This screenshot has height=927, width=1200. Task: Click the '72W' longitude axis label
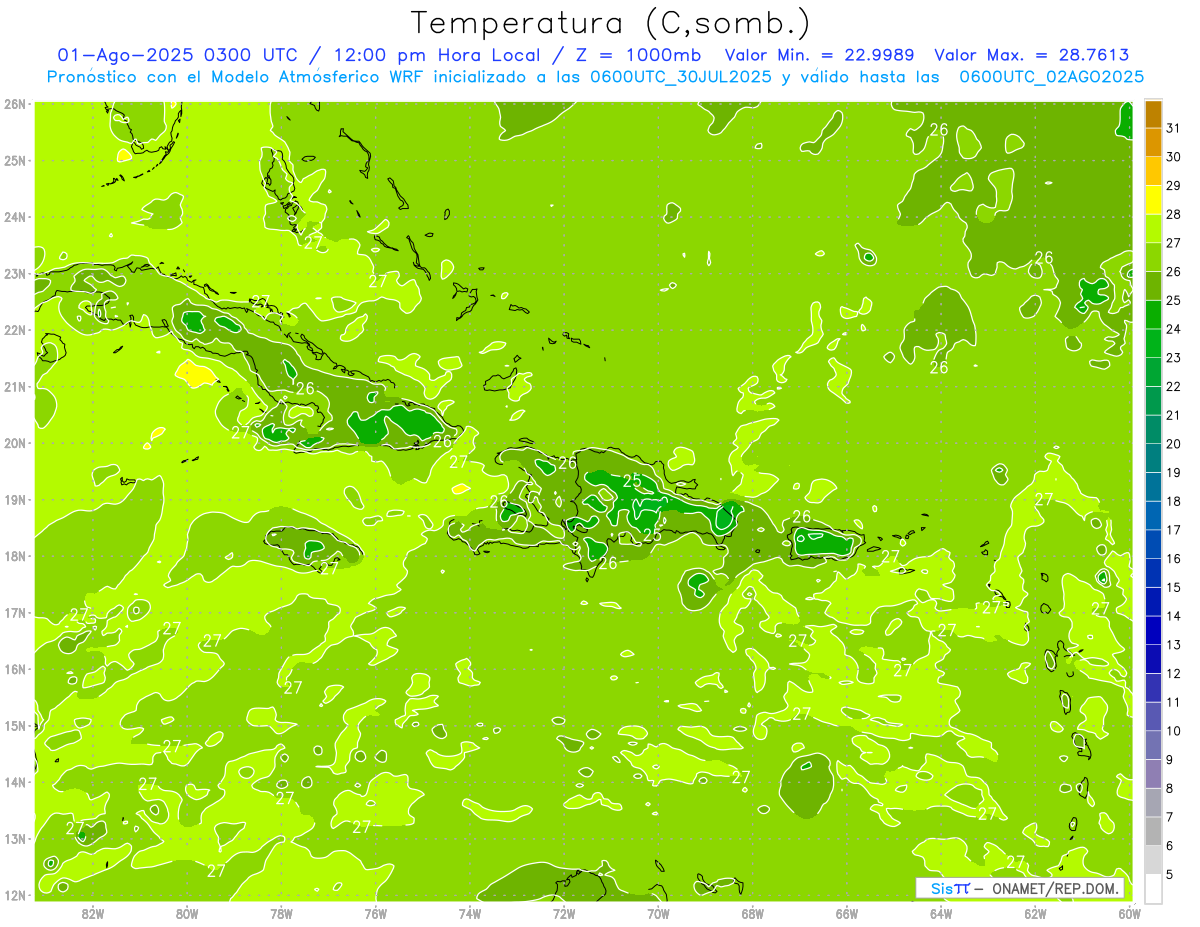pos(564,913)
